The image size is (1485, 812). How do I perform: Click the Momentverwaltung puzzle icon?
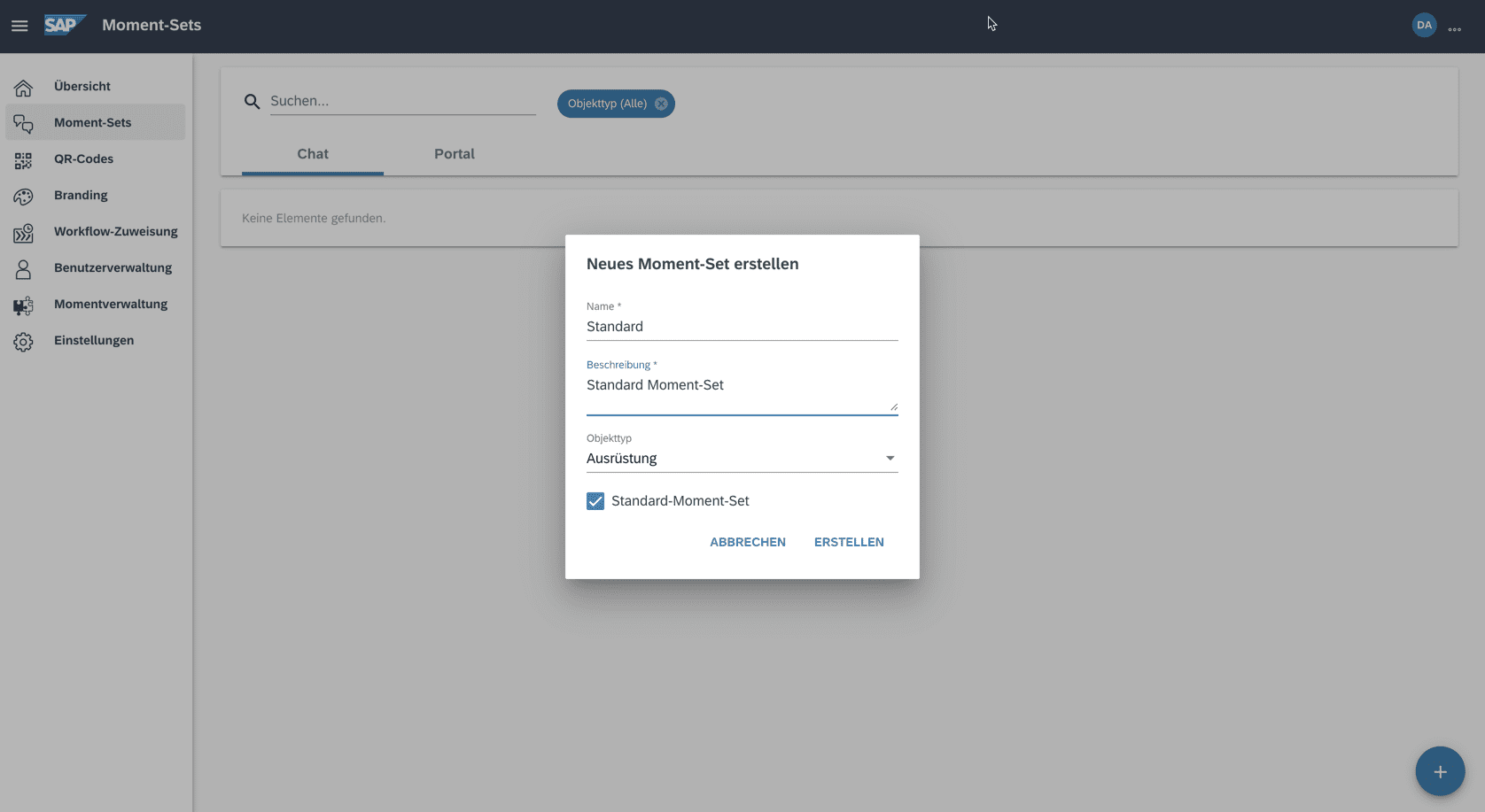click(23, 305)
